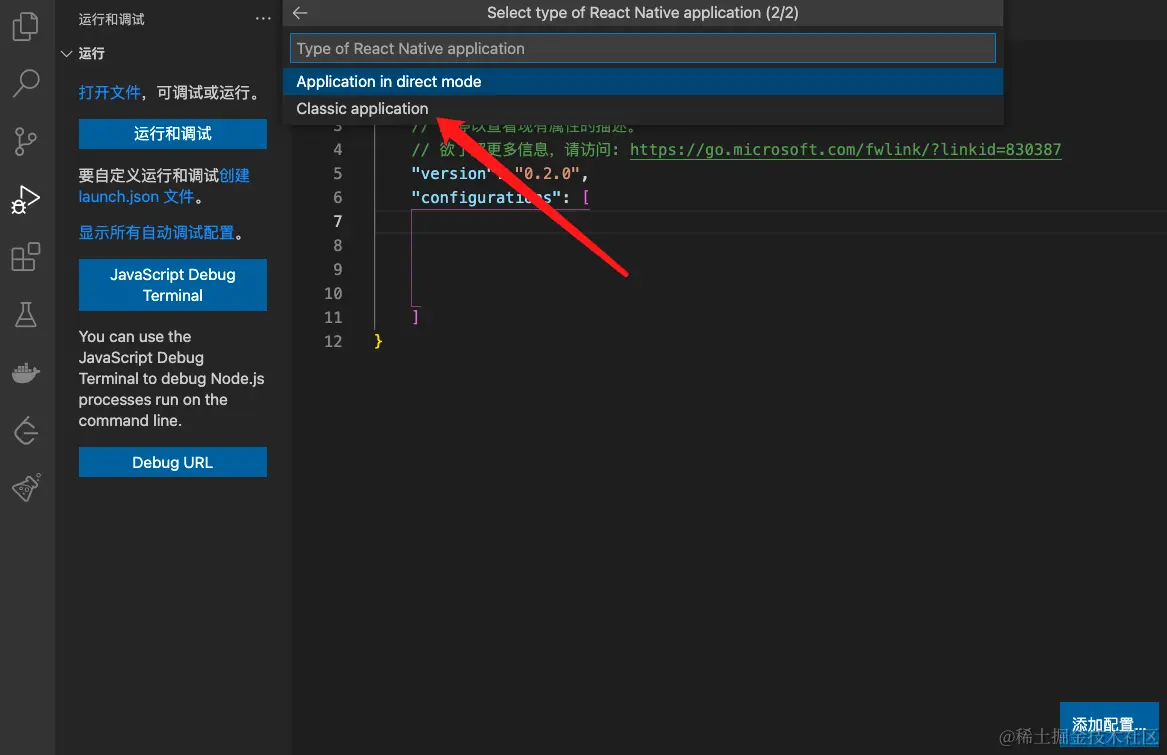Screen dimensions: 1167x755
Task: Select Classic application option
Action: (x=643, y=109)
